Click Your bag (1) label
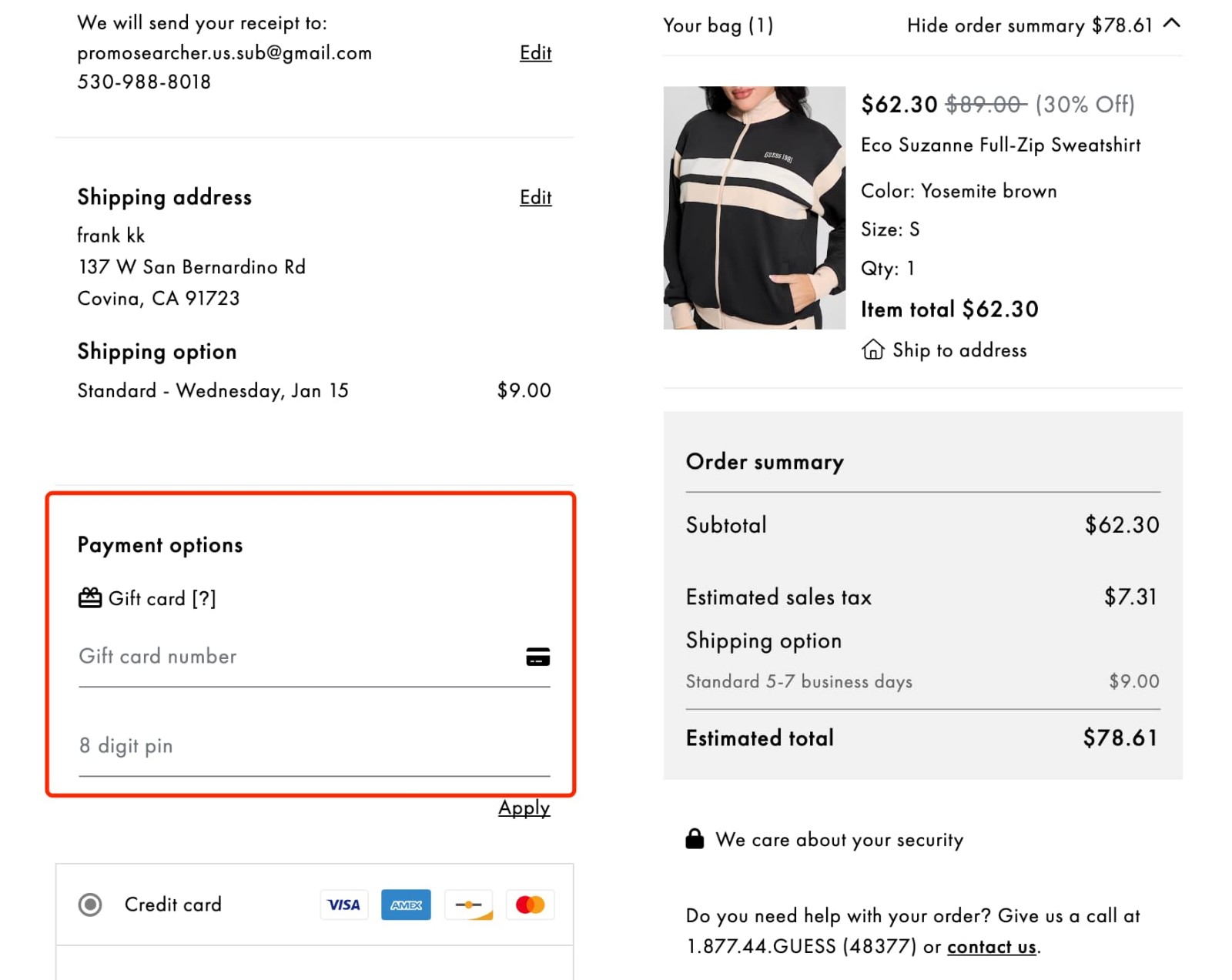The width and height of the screenshot is (1232, 980). click(x=718, y=25)
